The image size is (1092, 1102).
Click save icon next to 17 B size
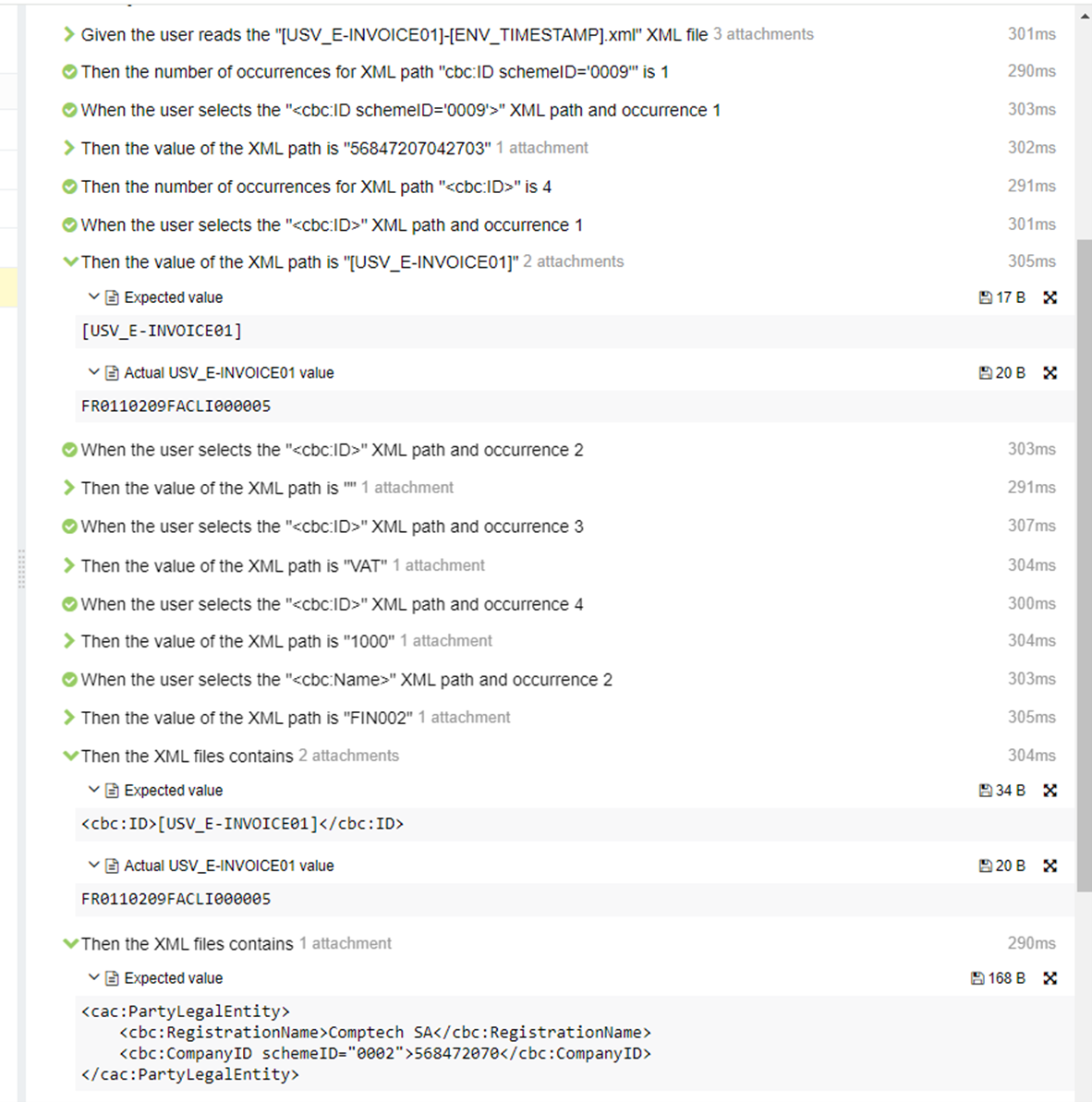(985, 297)
